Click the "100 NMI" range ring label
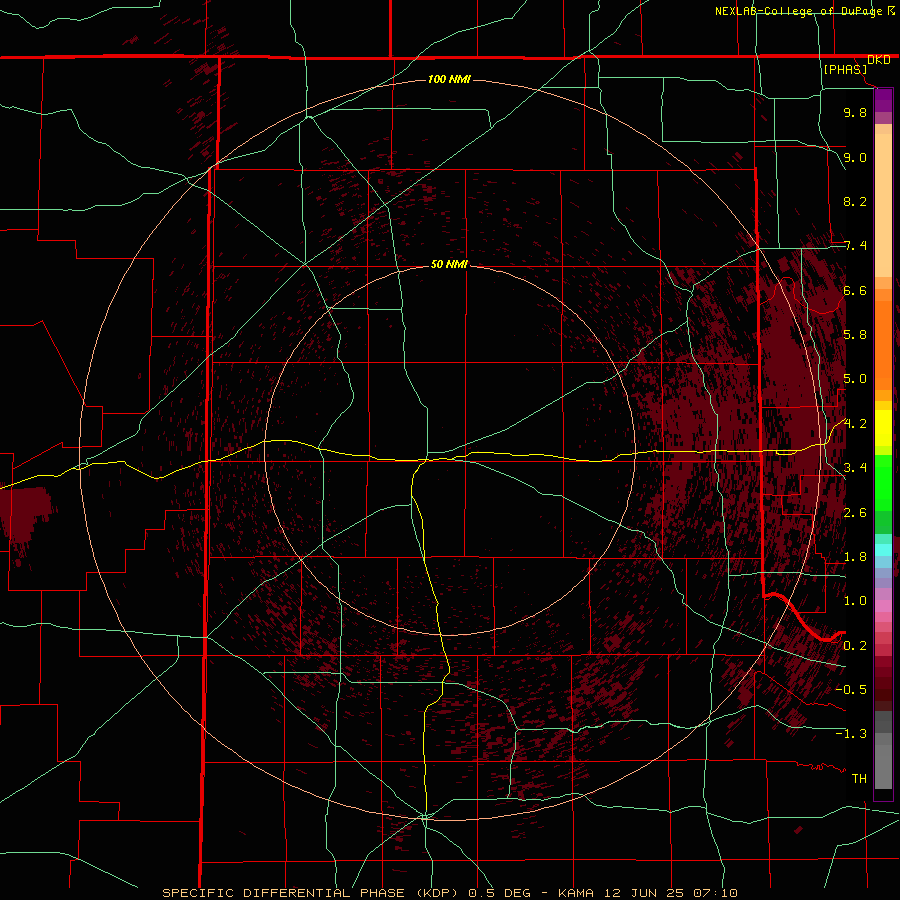The image size is (900, 900). pos(449,79)
